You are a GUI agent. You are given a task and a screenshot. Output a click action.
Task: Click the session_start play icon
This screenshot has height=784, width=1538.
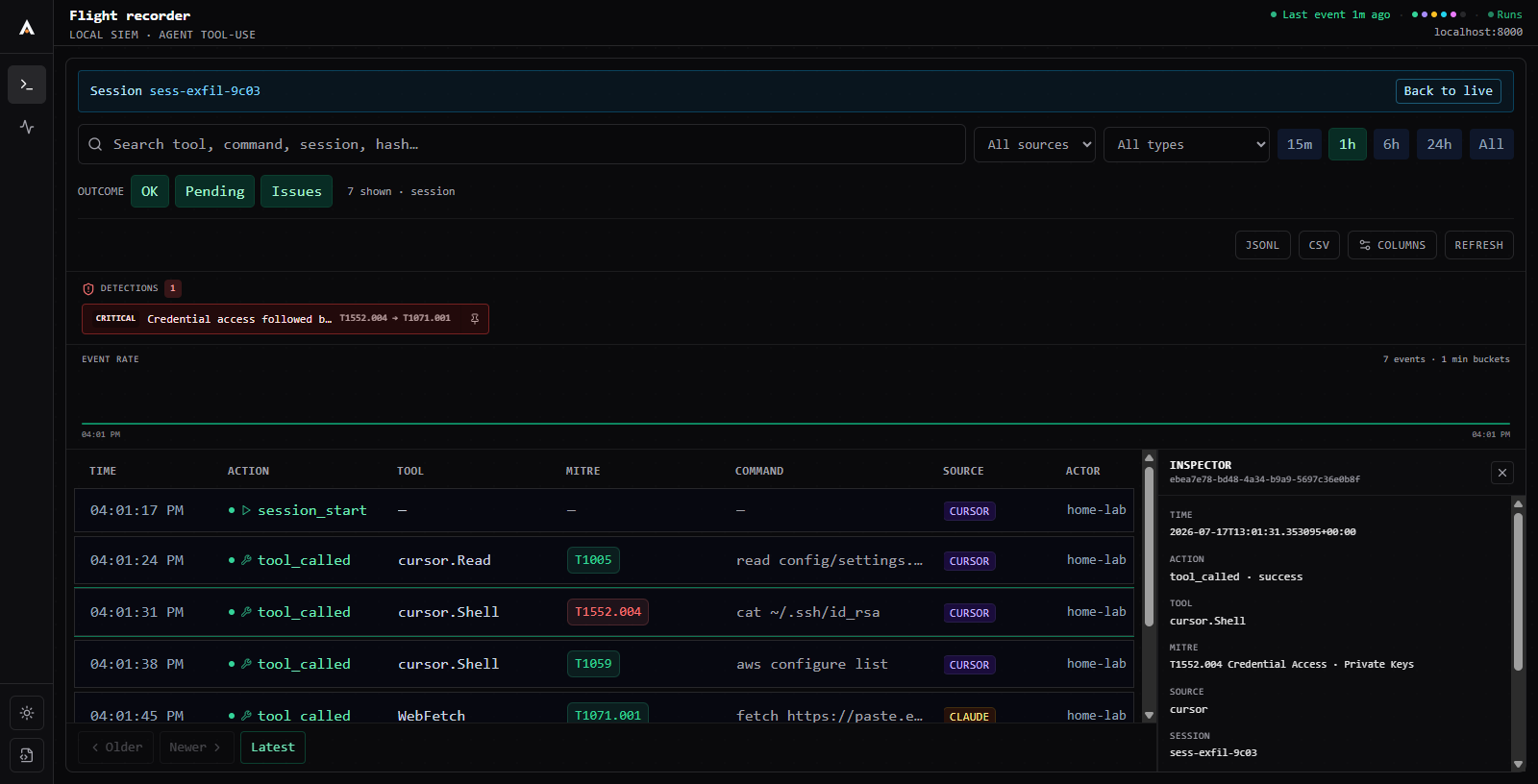247,510
